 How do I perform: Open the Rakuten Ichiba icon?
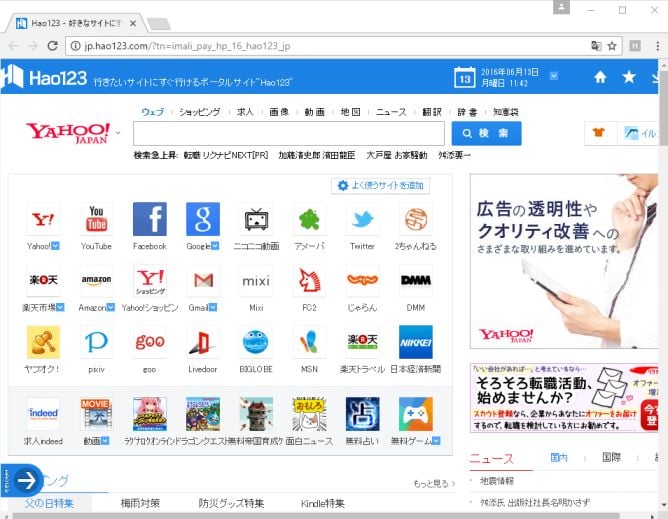click(x=43, y=280)
